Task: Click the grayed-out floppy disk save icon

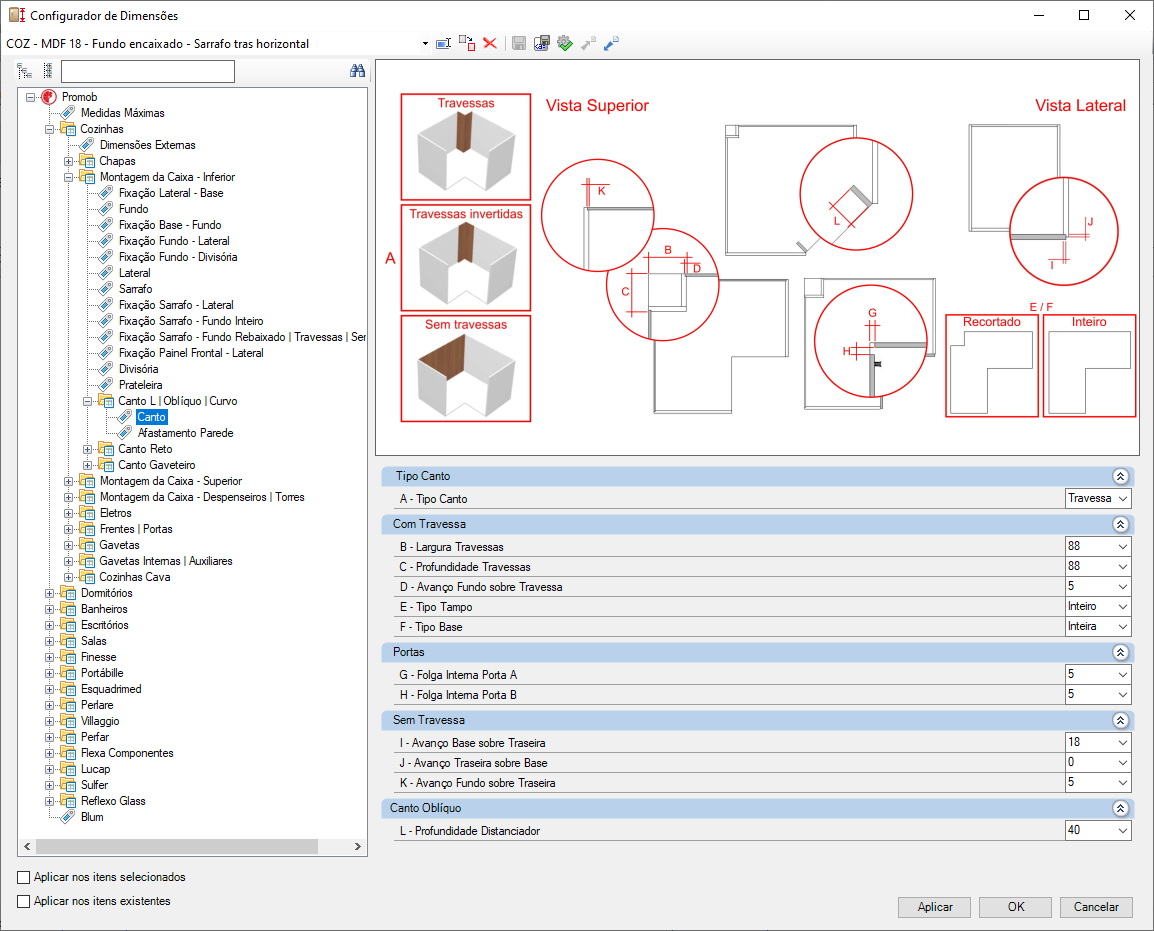Action: tap(519, 43)
